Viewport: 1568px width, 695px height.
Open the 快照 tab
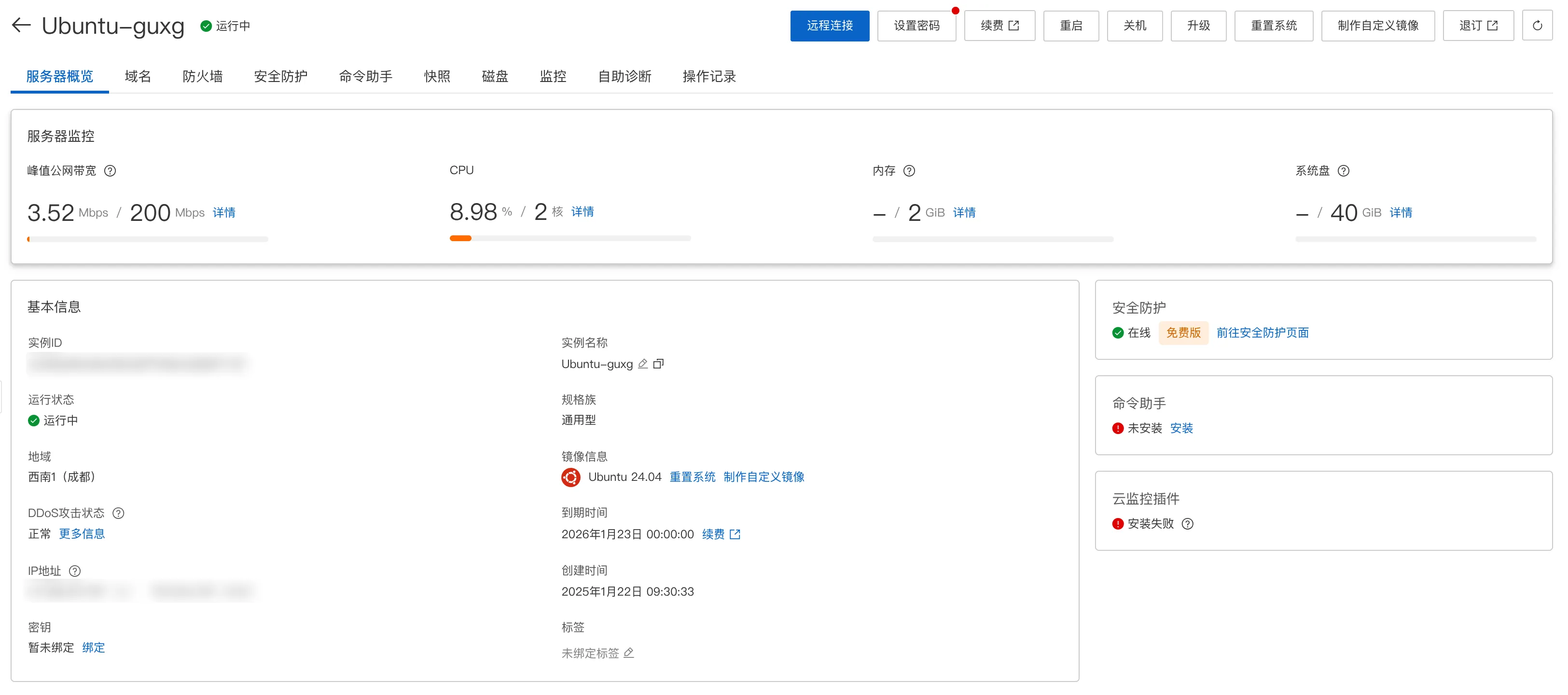pyautogui.click(x=437, y=77)
